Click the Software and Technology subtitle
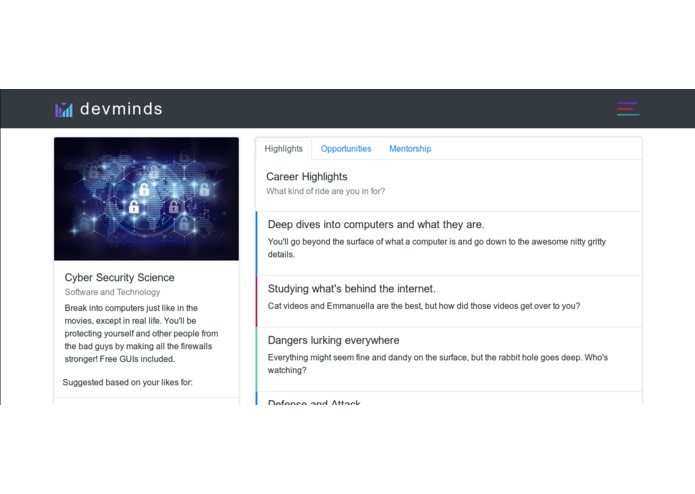695x494 pixels. [112, 292]
